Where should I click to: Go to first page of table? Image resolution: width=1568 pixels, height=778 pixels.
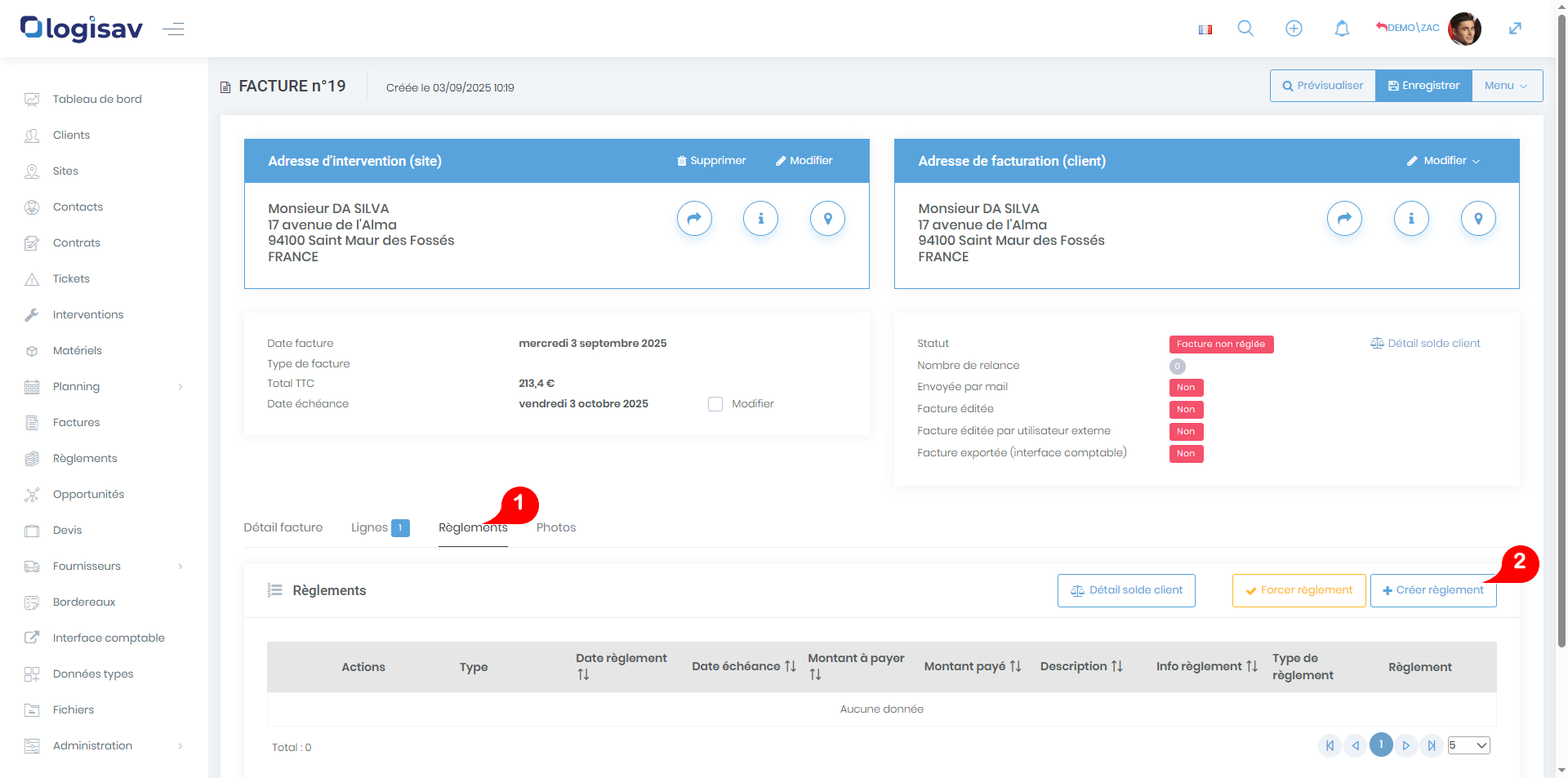click(x=1330, y=745)
